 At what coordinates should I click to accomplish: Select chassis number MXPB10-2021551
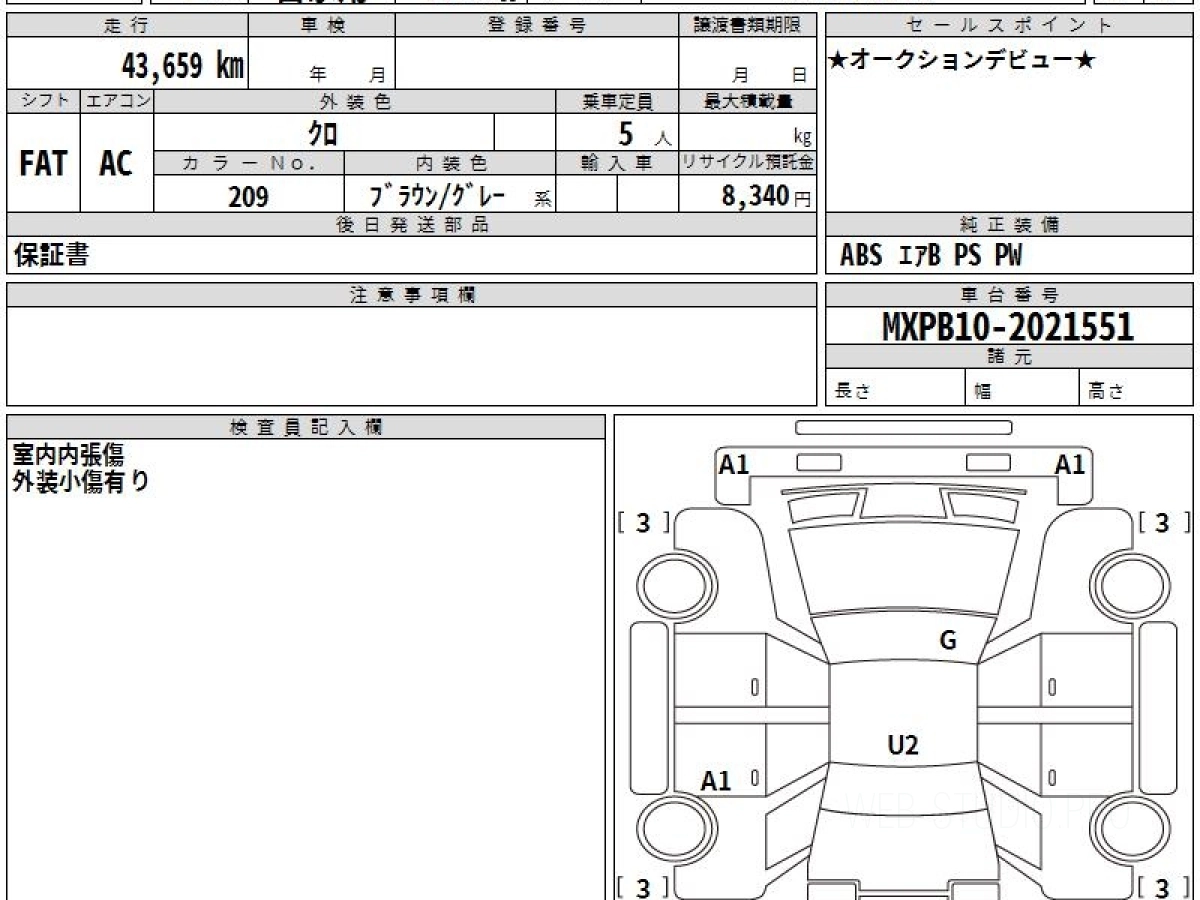pyautogui.click(x=1008, y=327)
